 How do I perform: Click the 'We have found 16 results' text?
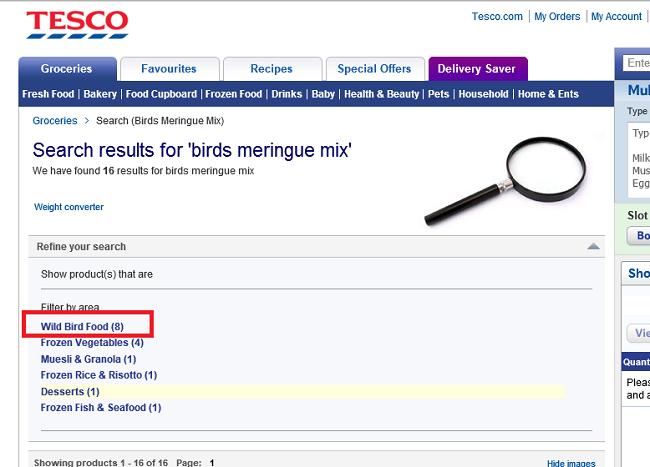coord(143,171)
